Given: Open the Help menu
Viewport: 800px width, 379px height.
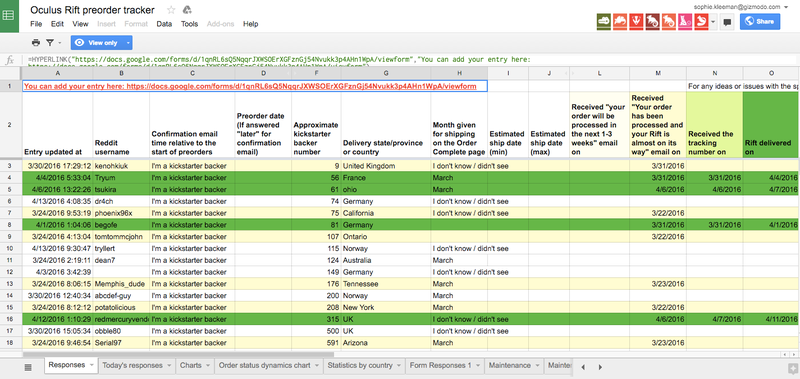Looking at the screenshot, I should coord(251,24).
